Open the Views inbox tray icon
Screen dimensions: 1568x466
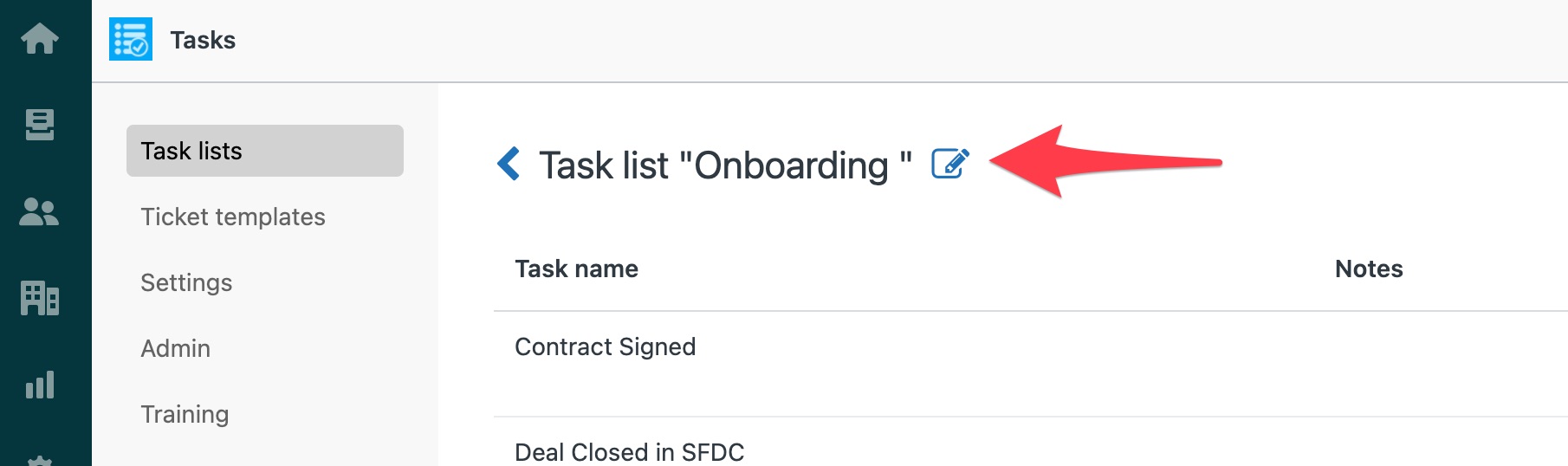40,125
